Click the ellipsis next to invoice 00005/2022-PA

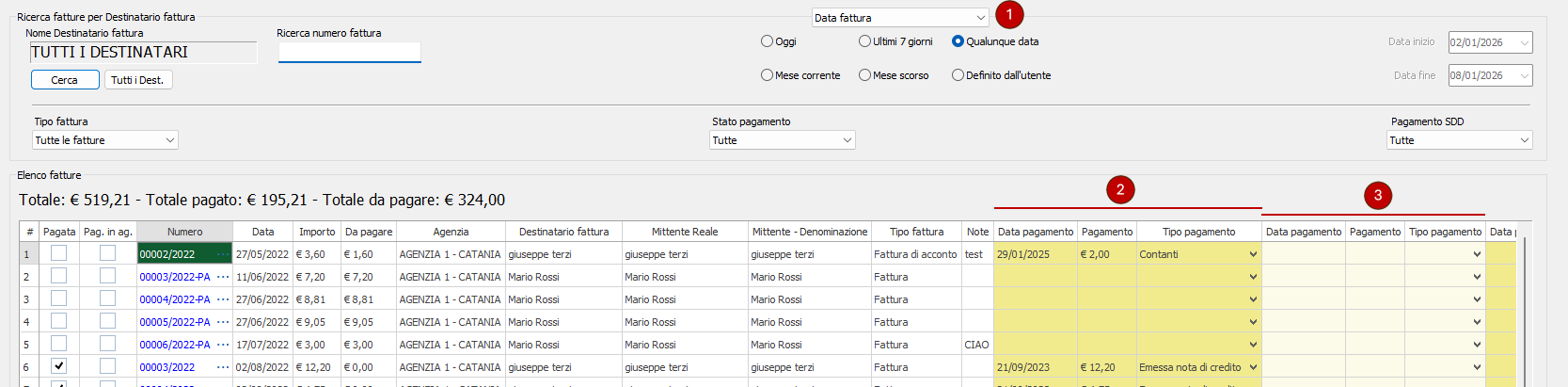pos(223,322)
